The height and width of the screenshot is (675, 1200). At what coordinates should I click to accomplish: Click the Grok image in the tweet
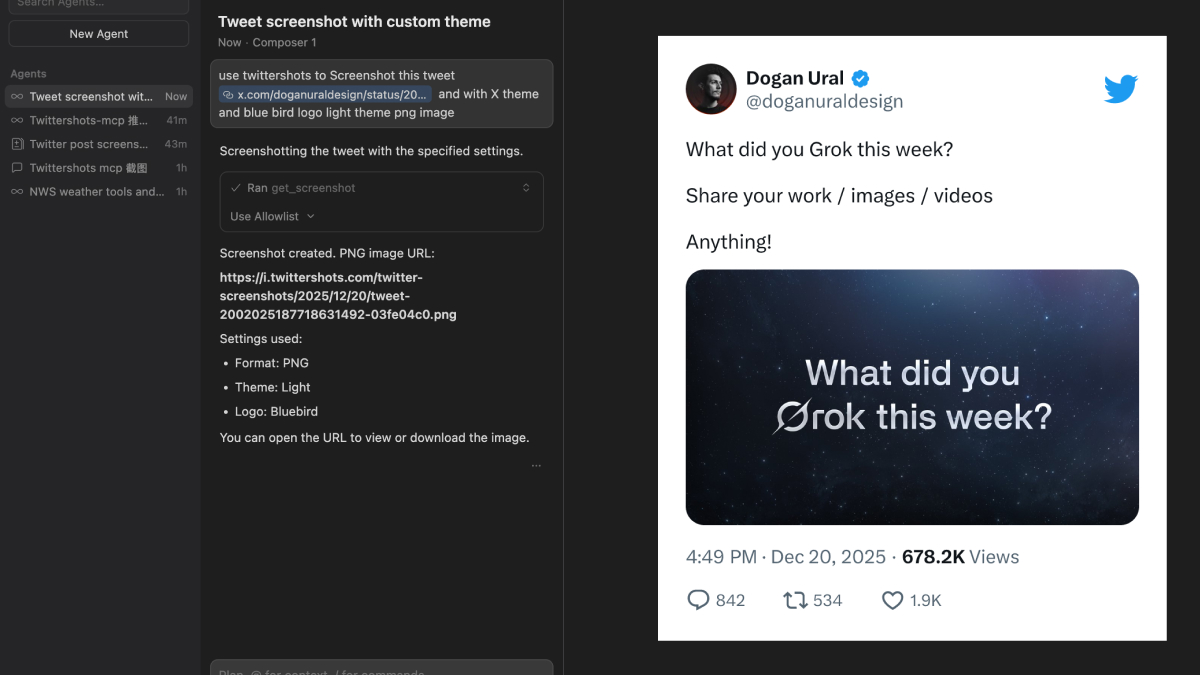coord(912,397)
